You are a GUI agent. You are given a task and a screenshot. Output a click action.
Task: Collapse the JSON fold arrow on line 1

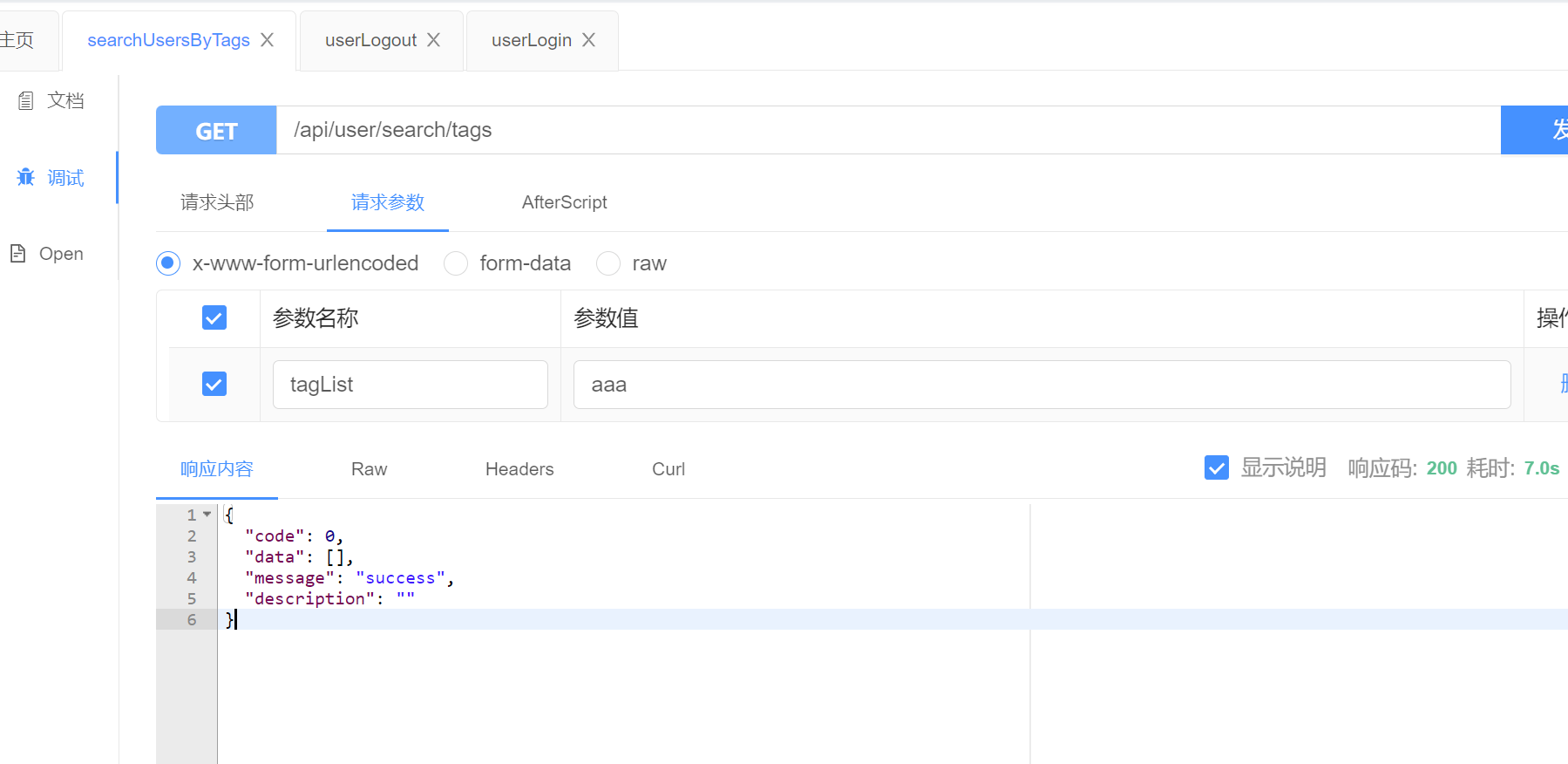click(207, 515)
